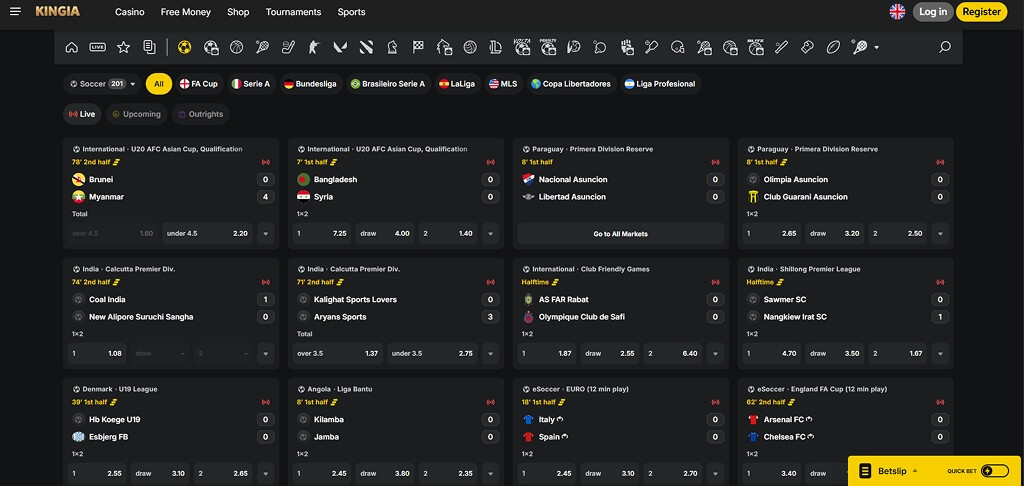Open the hamburger side menu
Viewport: 1024px width, 486px height.
pyautogui.click(x=16, y=12)
